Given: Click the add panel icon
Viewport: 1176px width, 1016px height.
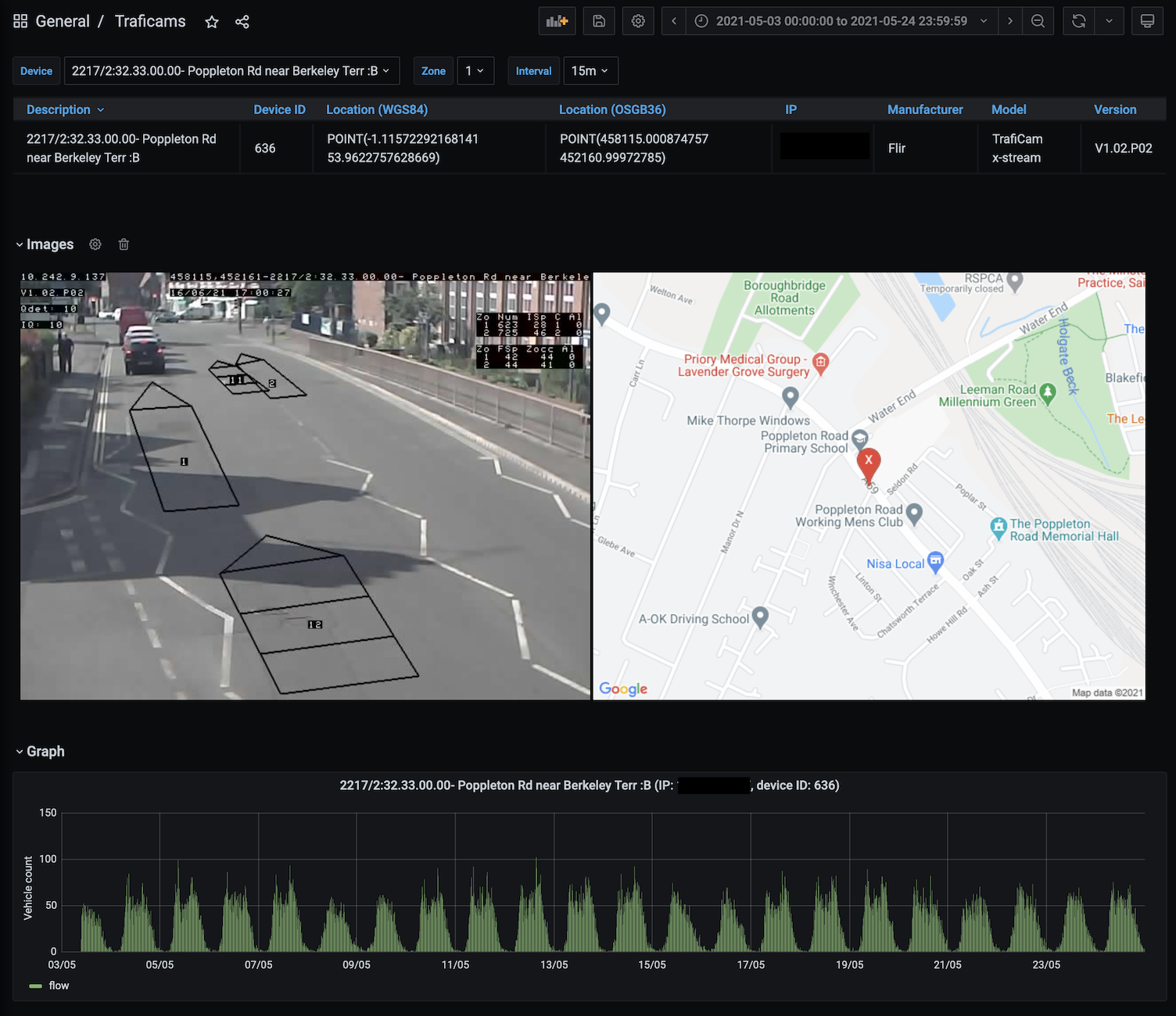Looking at the screenshot, I should (557, 21).
